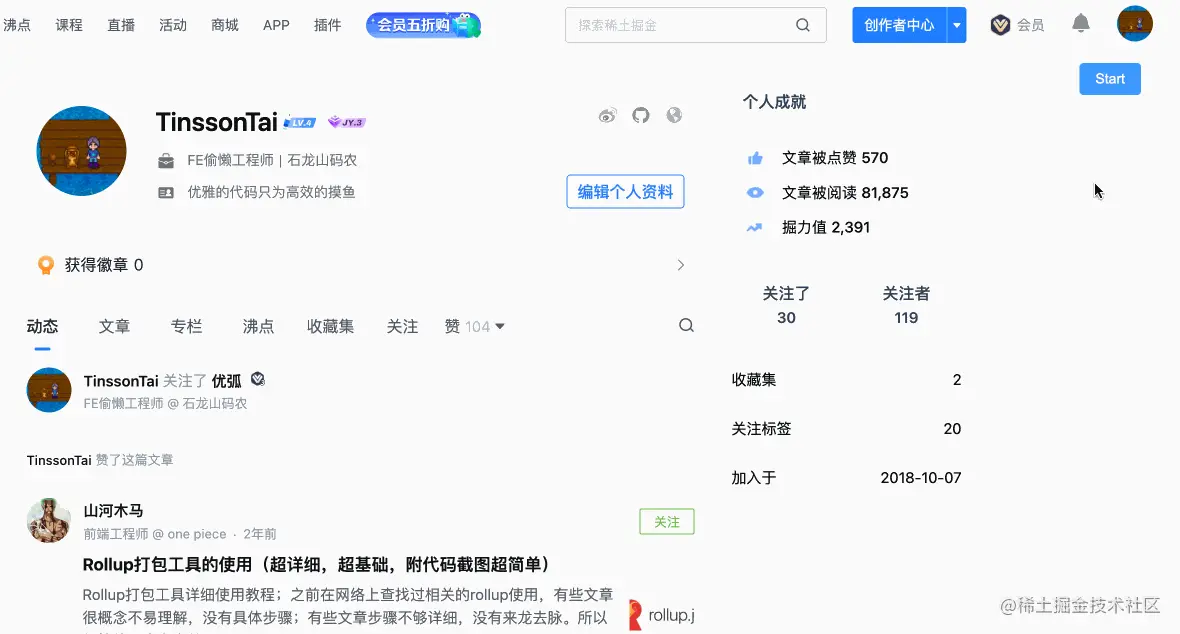The width and height of the screenshot is (1180, 634).
Task: Click the eye article-views icon
Action: (755, 193)
